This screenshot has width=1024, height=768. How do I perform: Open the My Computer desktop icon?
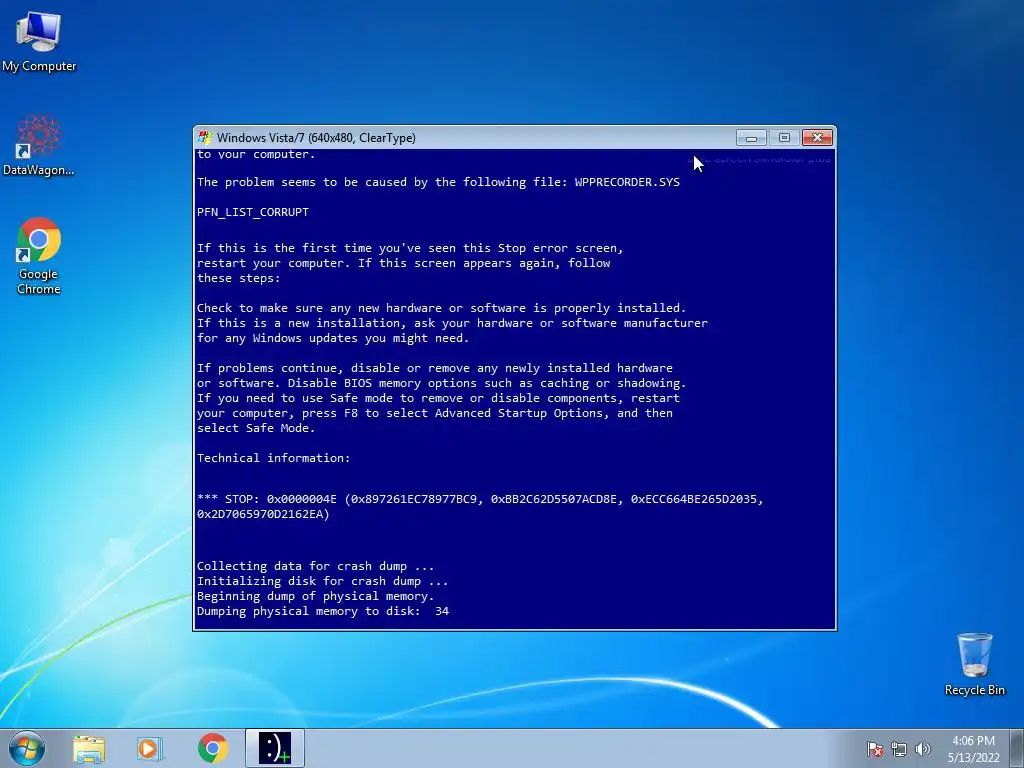click(x=39, y=41)
